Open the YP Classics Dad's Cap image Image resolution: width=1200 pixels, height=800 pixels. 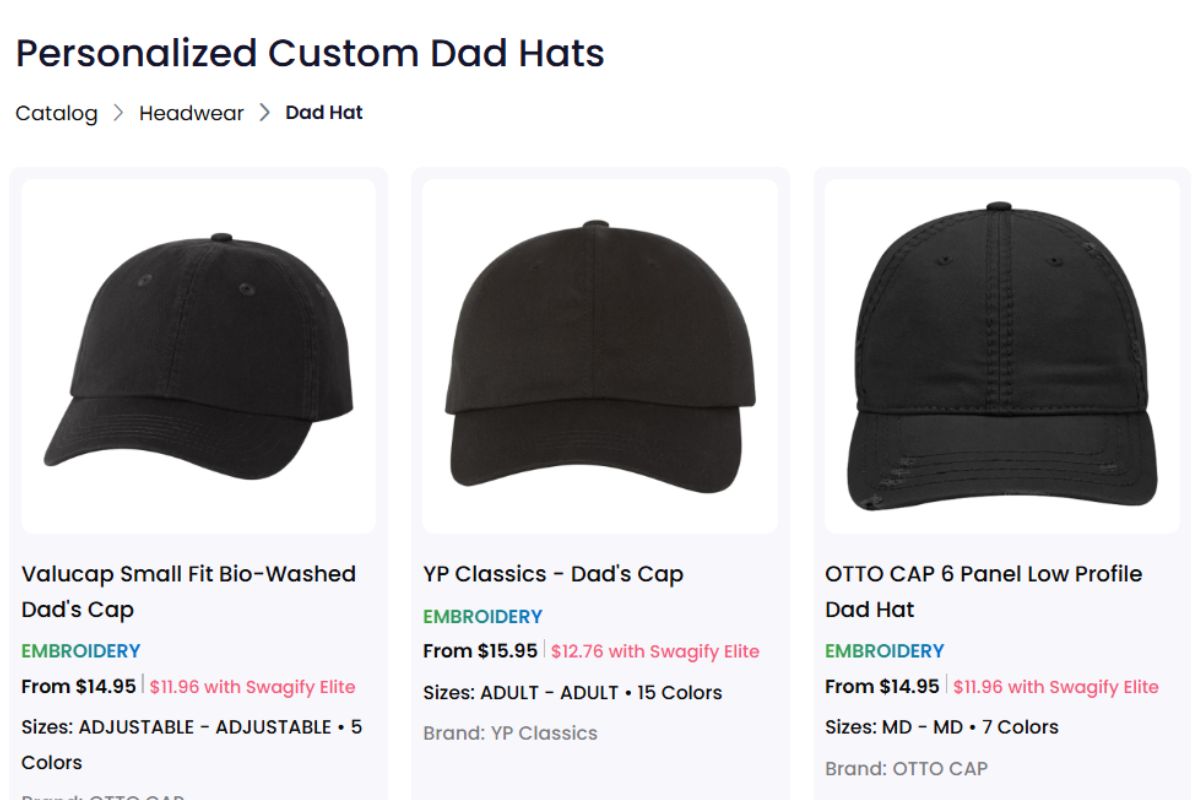[x=599, y=355]
